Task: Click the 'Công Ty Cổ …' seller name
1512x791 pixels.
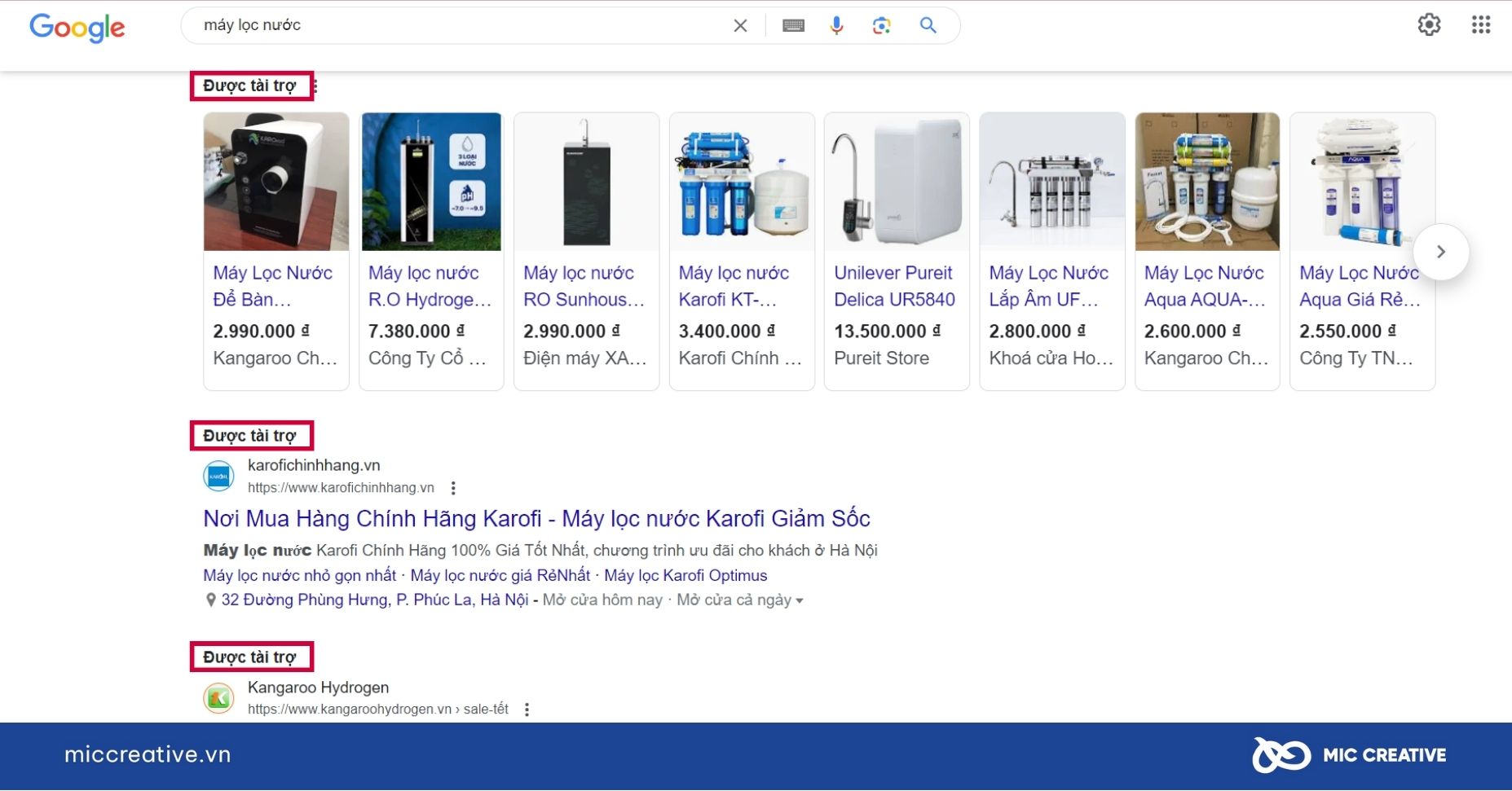Action: point(427,358)
